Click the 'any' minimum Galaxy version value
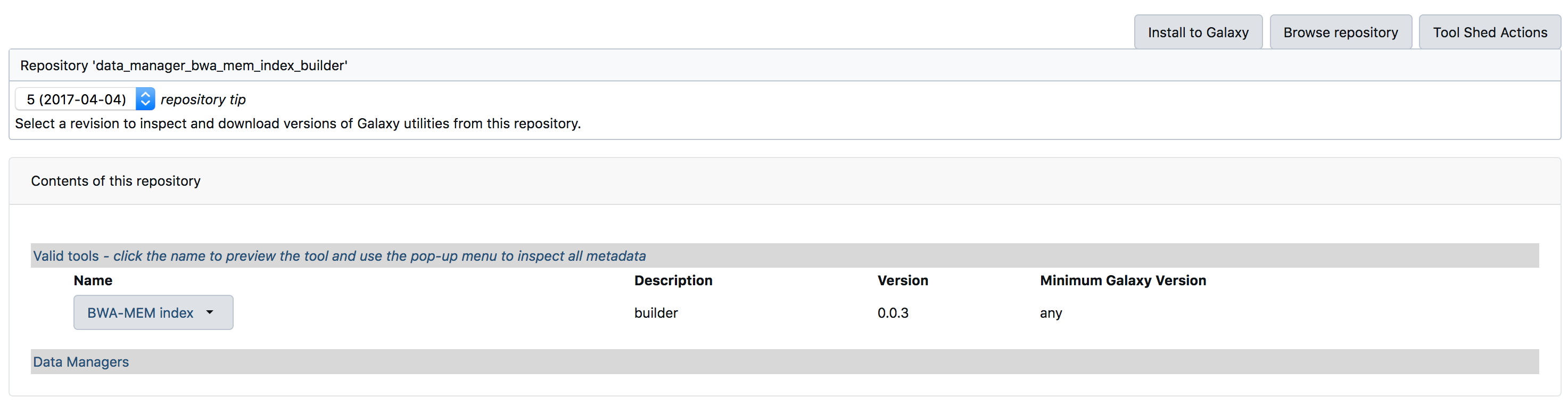The height and width of the screenshot is (413, 1568). pyautogui.click(x=1051, y=313)
